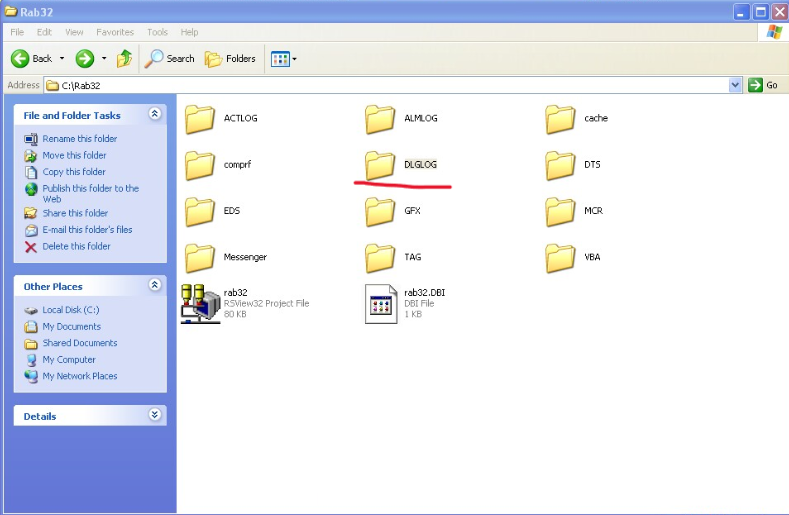This screenshot has height=515, width=789.
Task: Click the green Forward arrow
Action: click(85, 59)
